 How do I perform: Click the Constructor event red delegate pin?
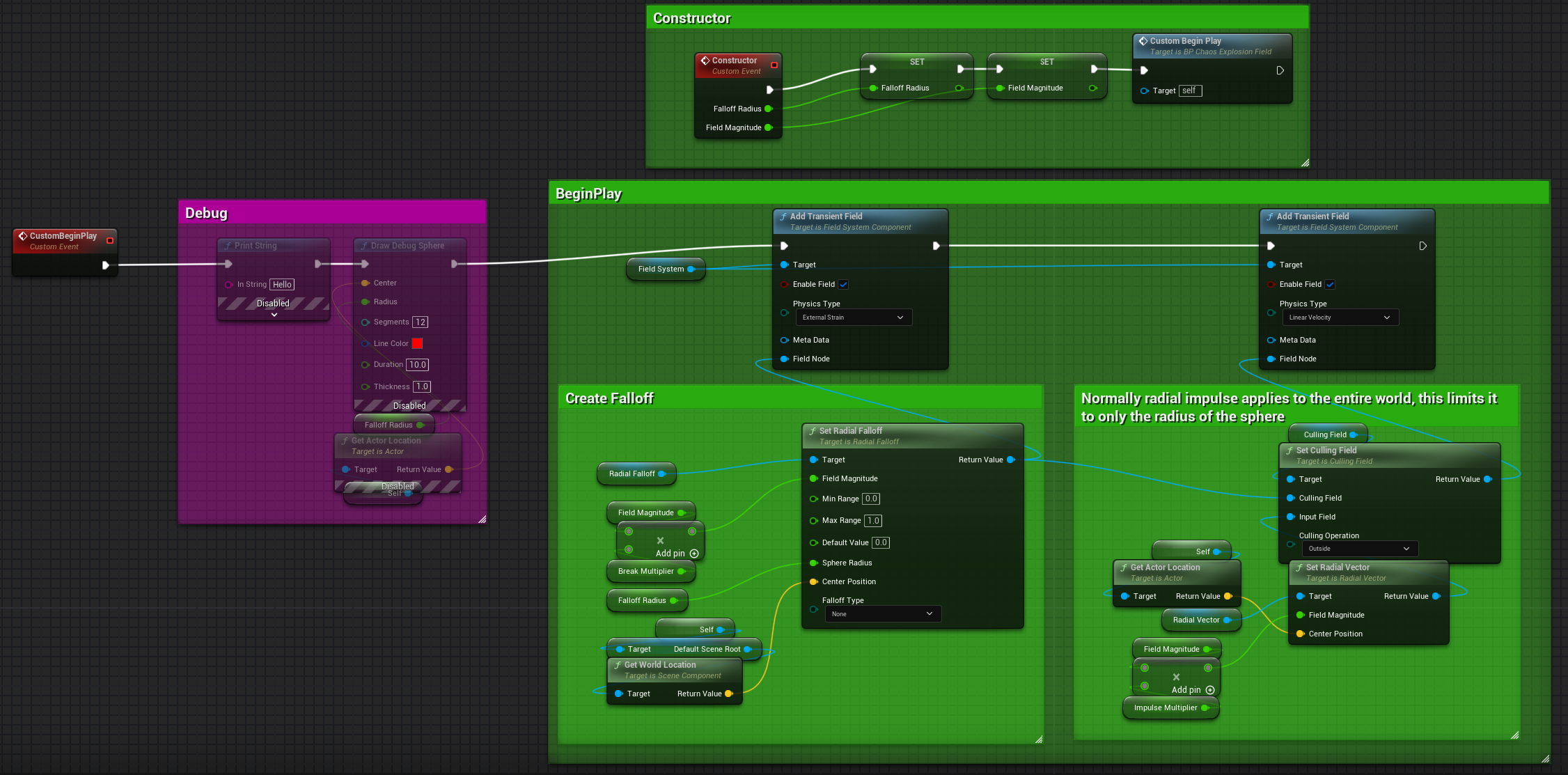pyautogui.click(x=774, y=65)
